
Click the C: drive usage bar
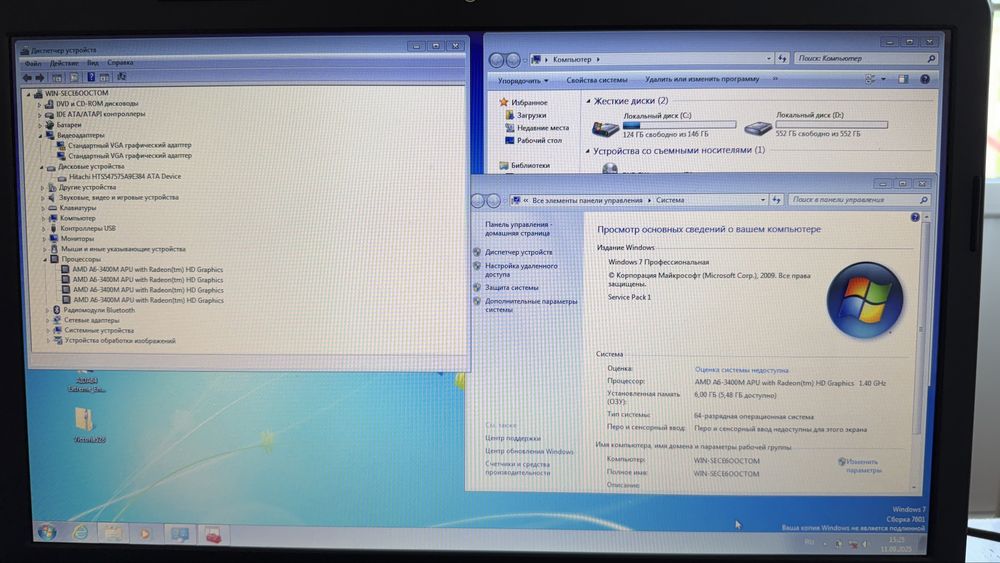(679, 125)
